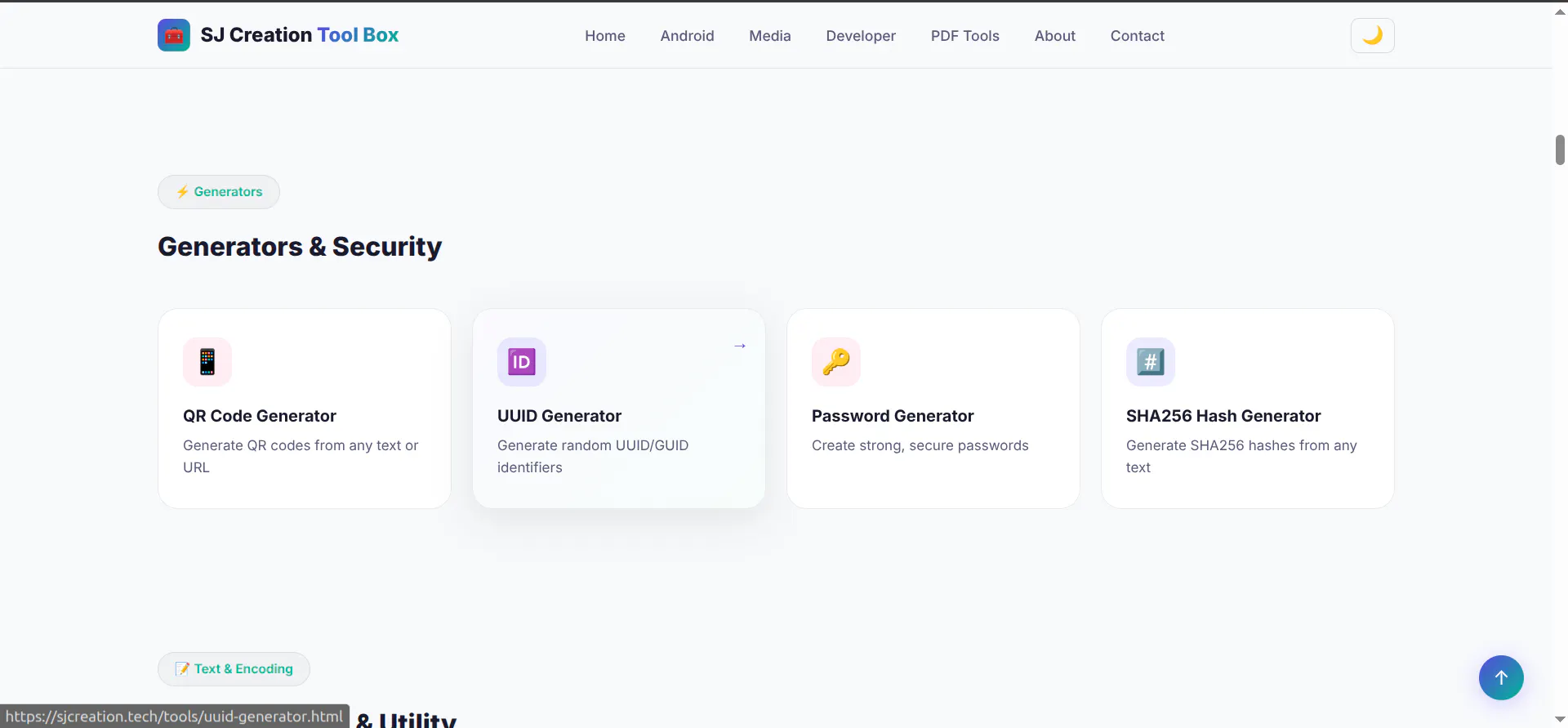Open the Developer menu
Image resolution: width=1568 pixels, height=728 pixels.
pos(861,36)
